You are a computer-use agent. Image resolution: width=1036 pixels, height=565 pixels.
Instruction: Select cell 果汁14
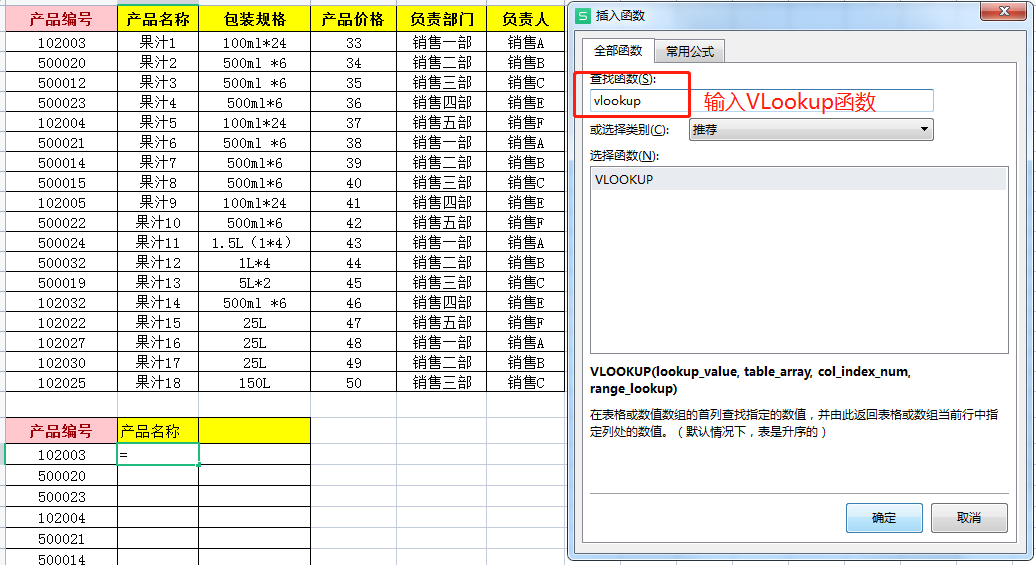pos(158,303)
